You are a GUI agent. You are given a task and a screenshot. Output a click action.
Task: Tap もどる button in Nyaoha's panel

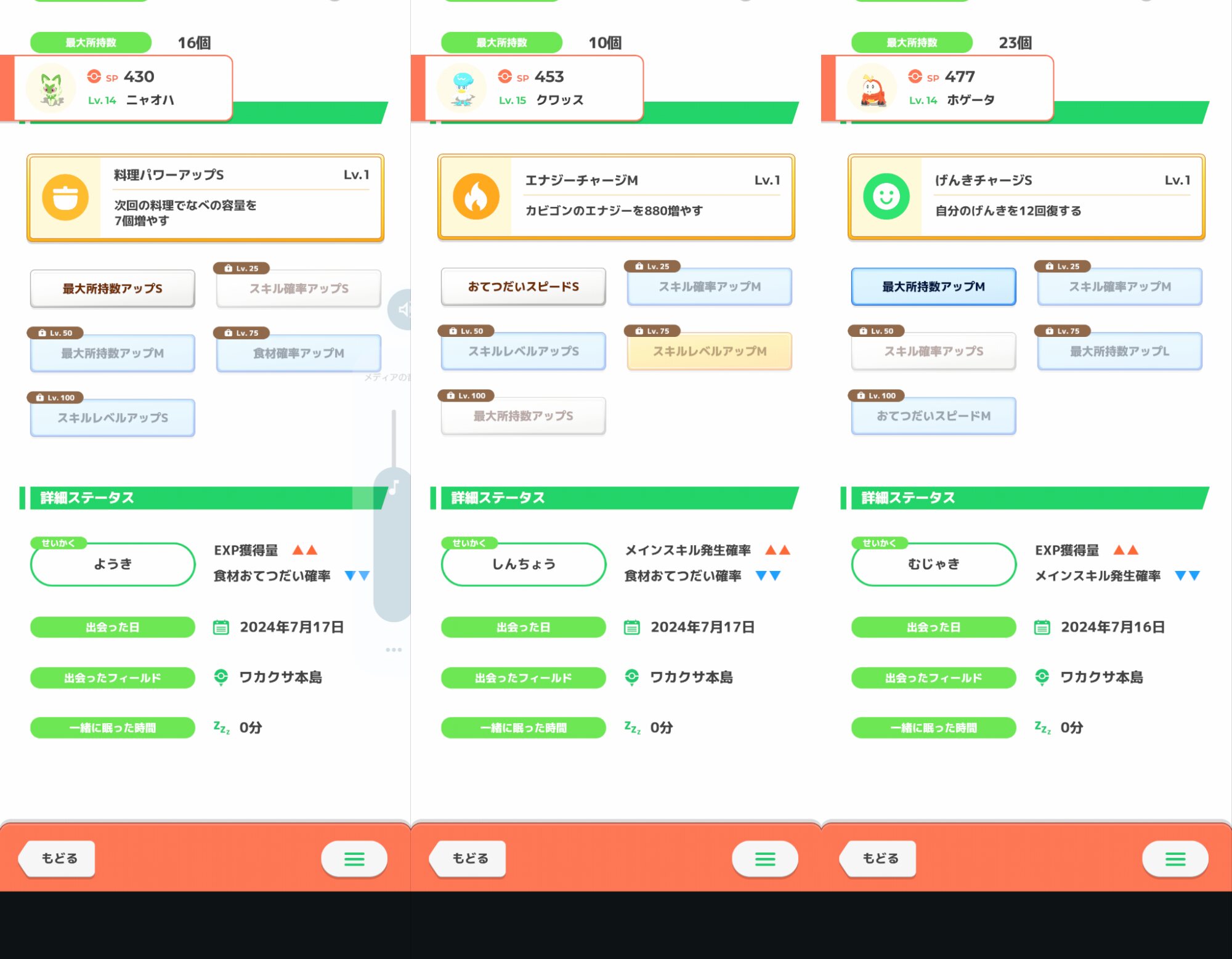[x=57, y=859]
